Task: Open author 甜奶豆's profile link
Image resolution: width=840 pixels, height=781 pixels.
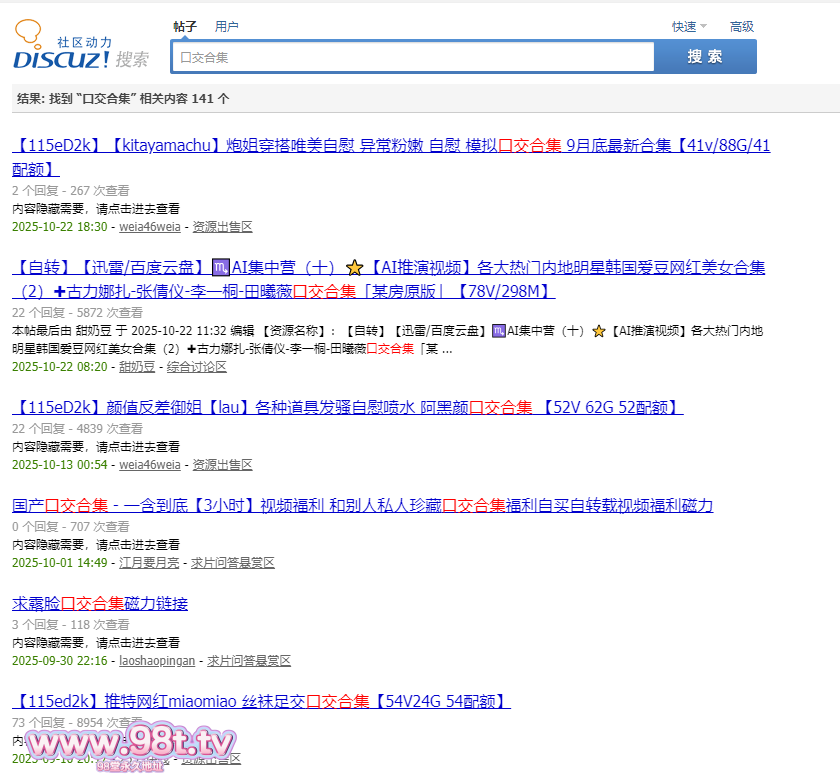Action: (137, 367)
